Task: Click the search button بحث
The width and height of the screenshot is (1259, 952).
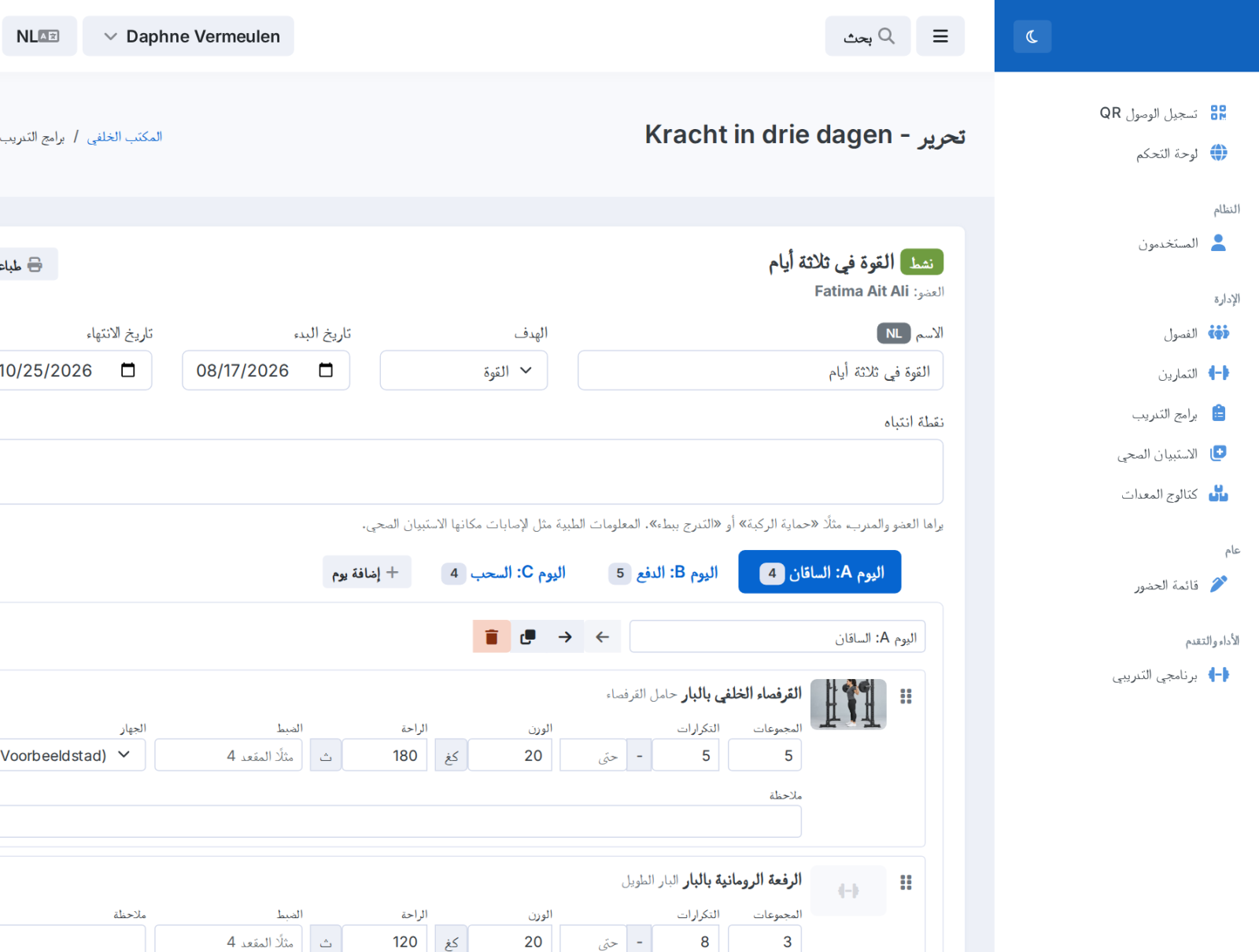Action: pos(868,36)
